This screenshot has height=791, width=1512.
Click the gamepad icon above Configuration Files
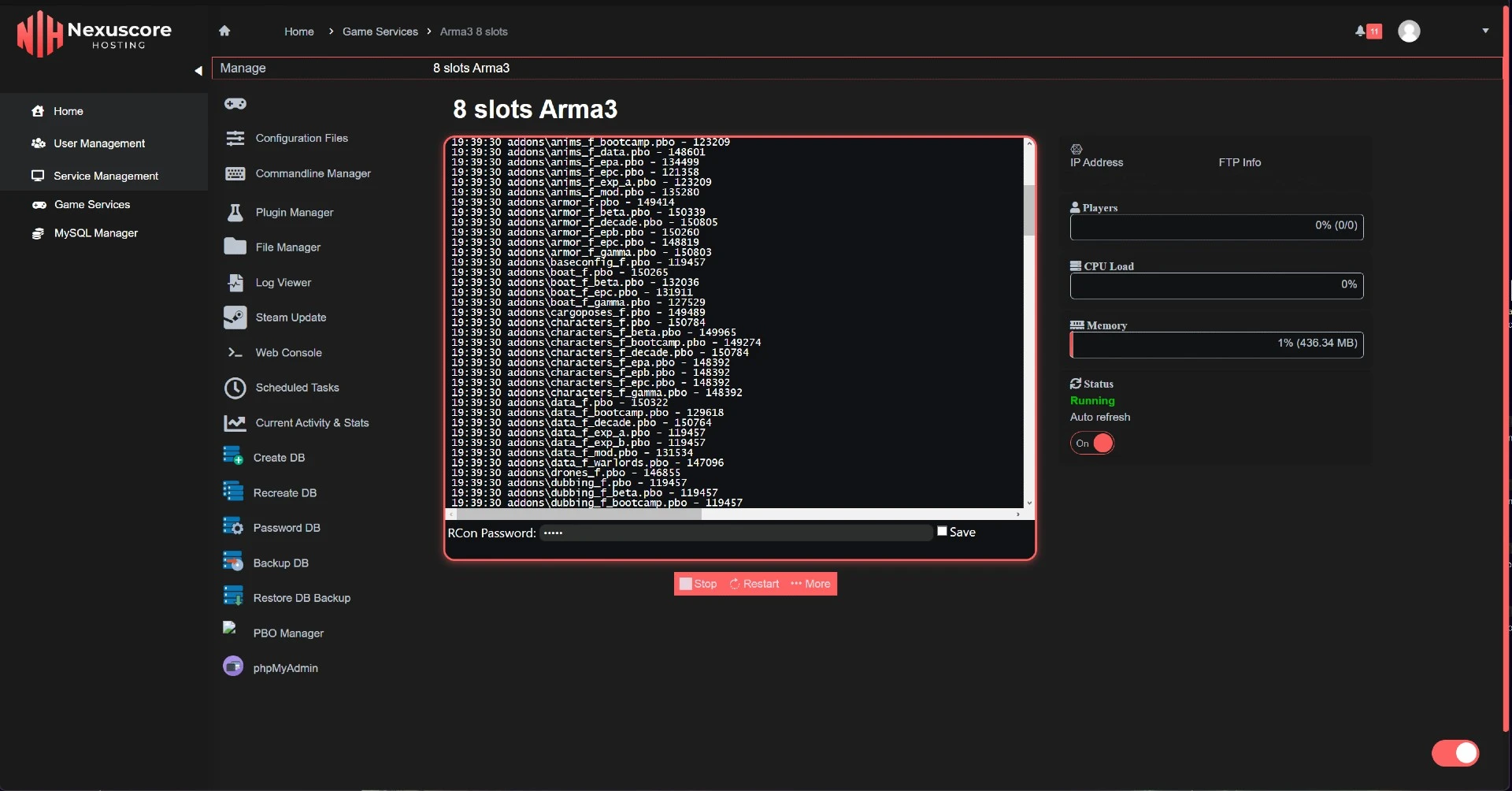(235, 104)
